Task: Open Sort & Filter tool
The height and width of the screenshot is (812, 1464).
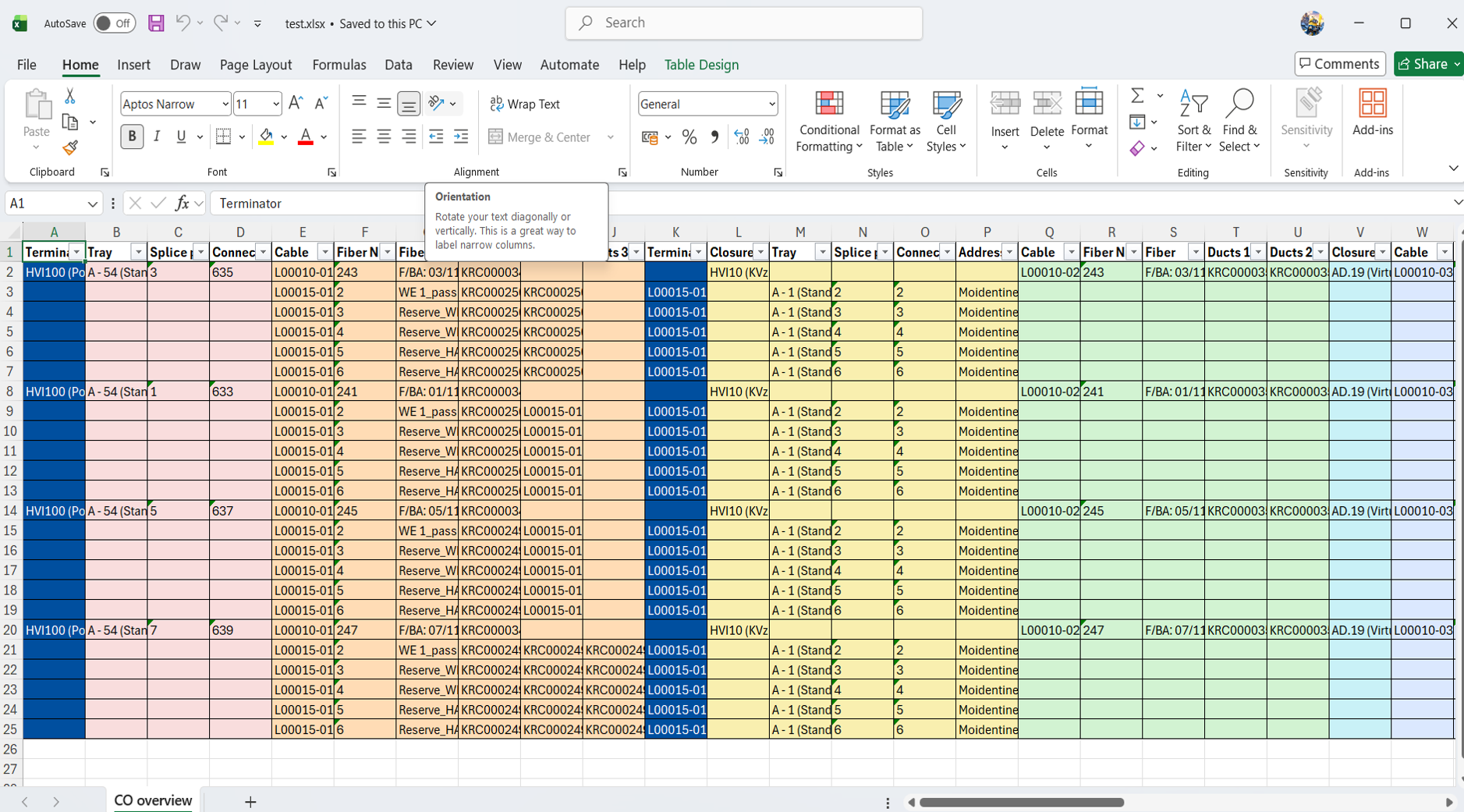Action: pos(1193,121)
